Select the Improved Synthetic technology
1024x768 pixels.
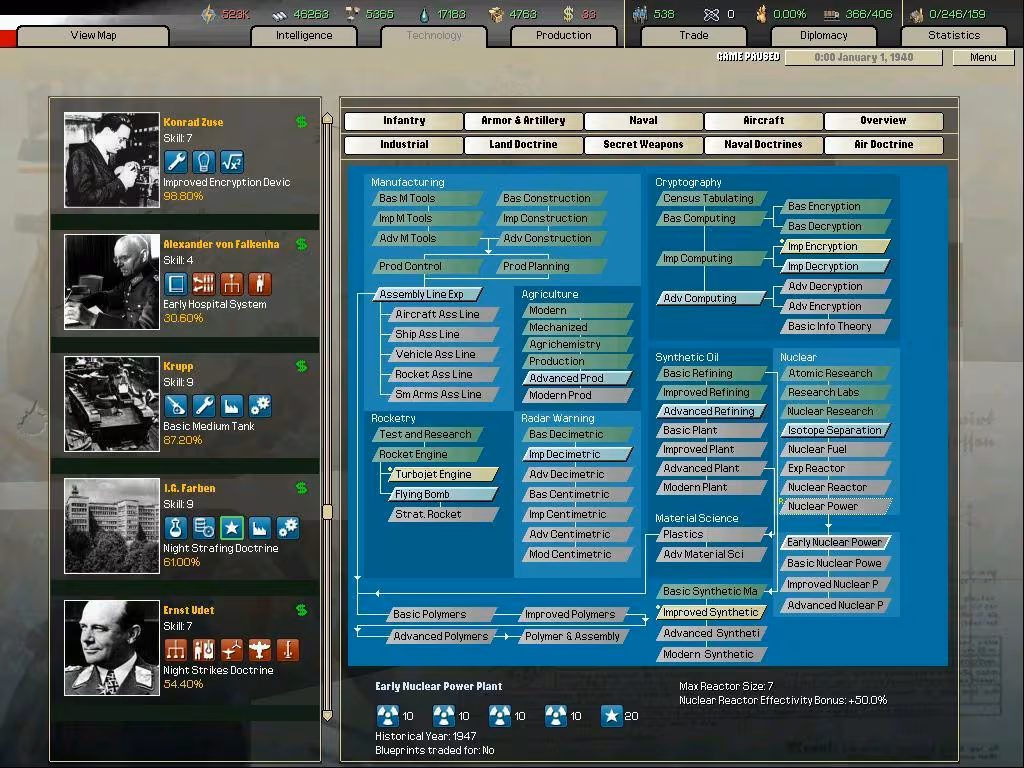[711, 613]
